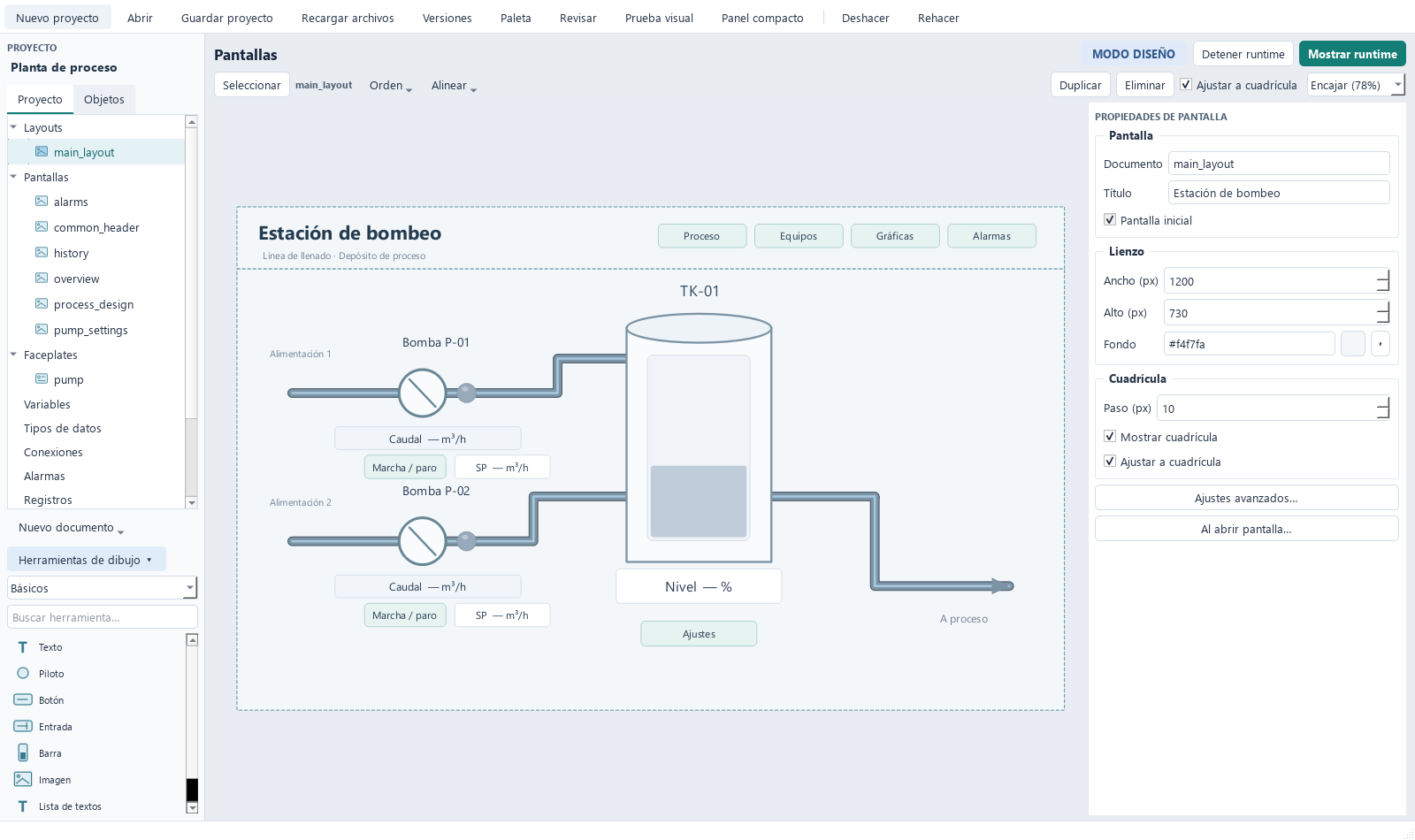Select the Piloto circle tool icon
The width and height of the screenshot is (1415, 840).
coord(23,673)
